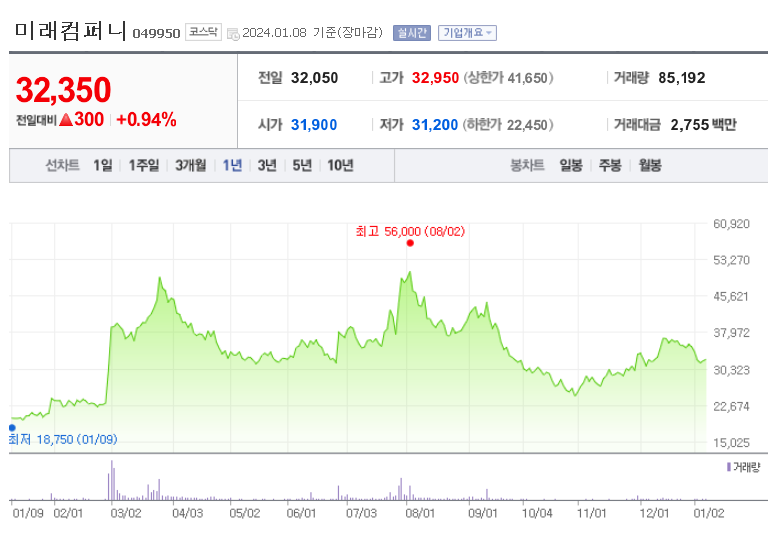Click the 최저 18,750 (01/09) label
Viewport: 768px width, 535px height.
click(63, 439)
